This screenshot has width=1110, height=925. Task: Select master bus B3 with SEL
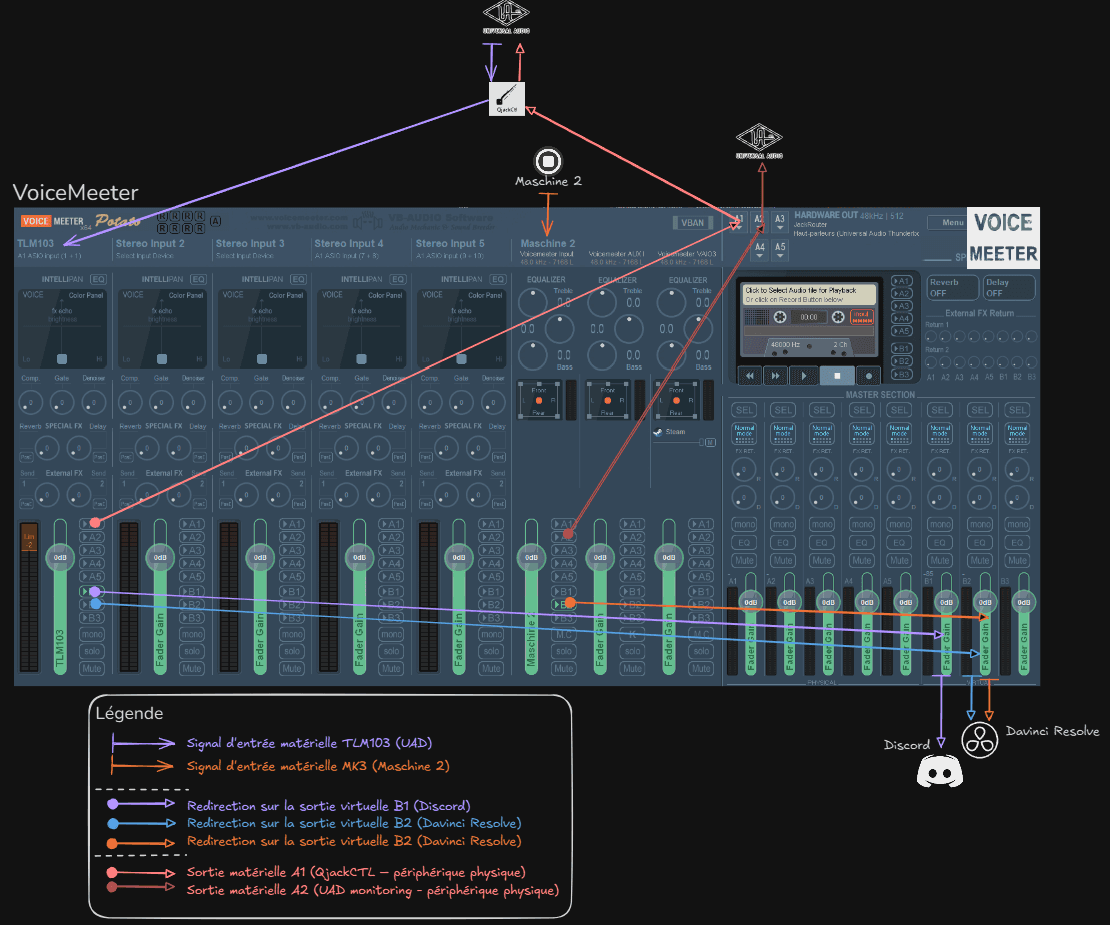click(1017, 410)
